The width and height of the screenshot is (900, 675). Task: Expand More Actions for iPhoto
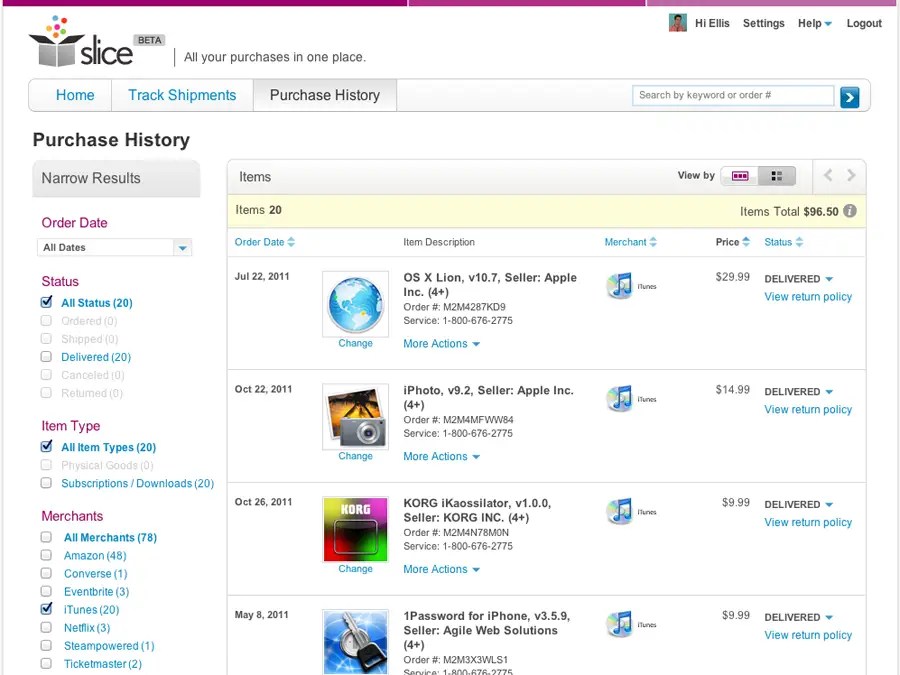[x=441, y=456]
